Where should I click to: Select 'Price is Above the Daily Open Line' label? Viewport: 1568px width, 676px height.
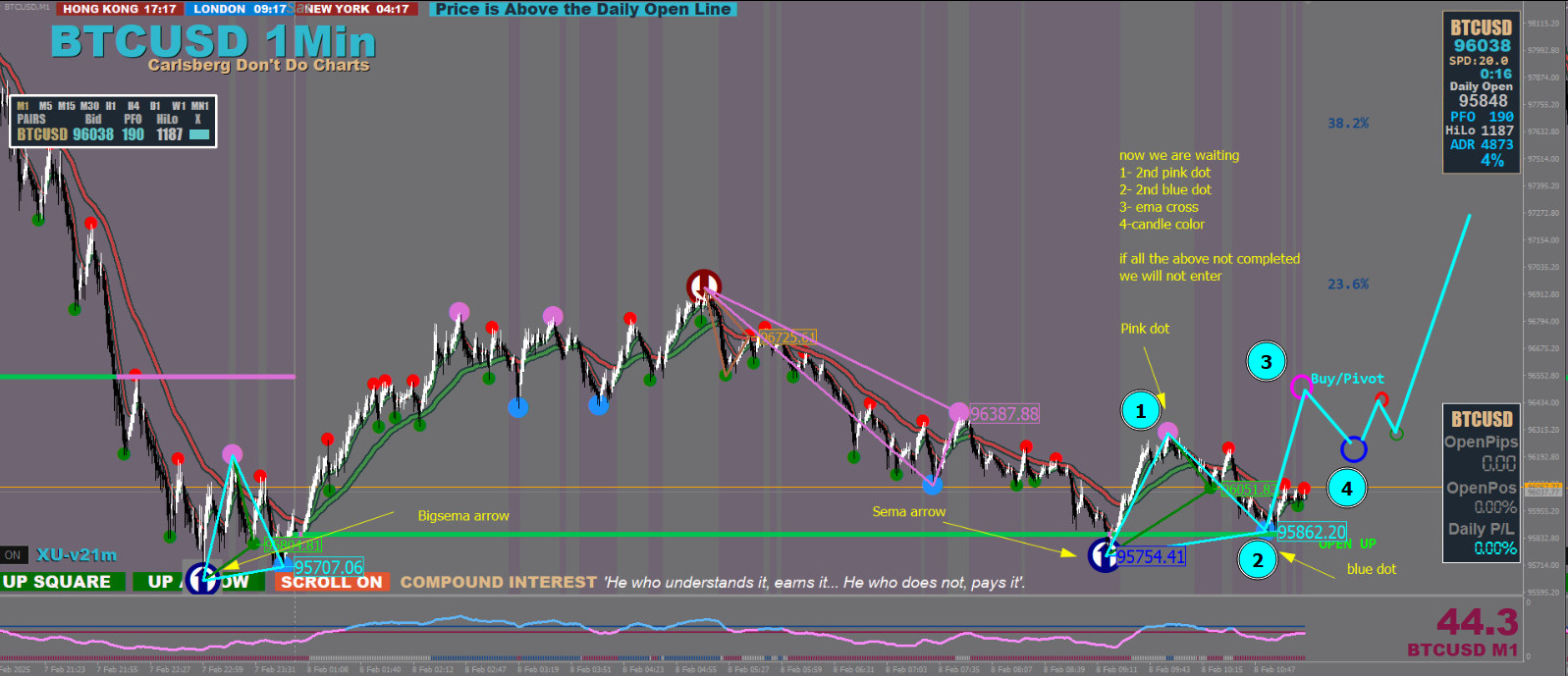(583, 9)
